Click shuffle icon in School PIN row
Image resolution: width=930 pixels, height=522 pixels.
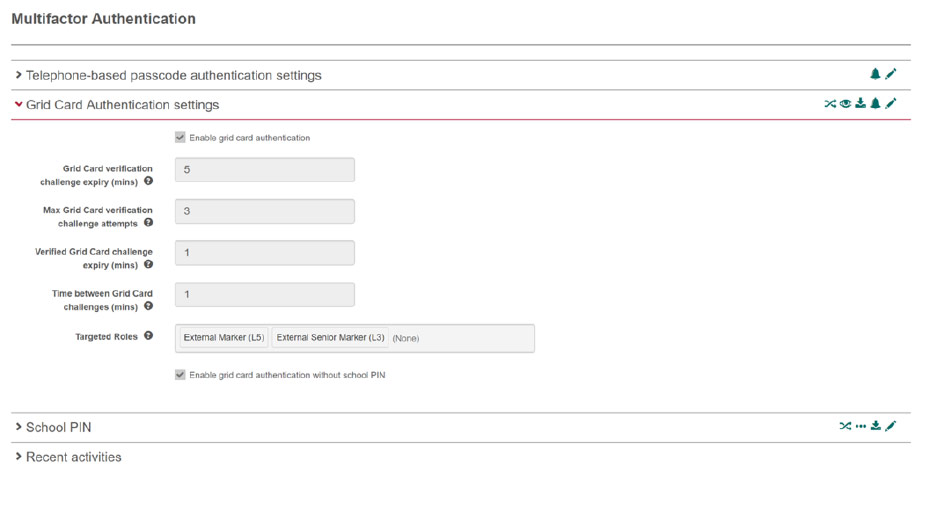(845, 426)
